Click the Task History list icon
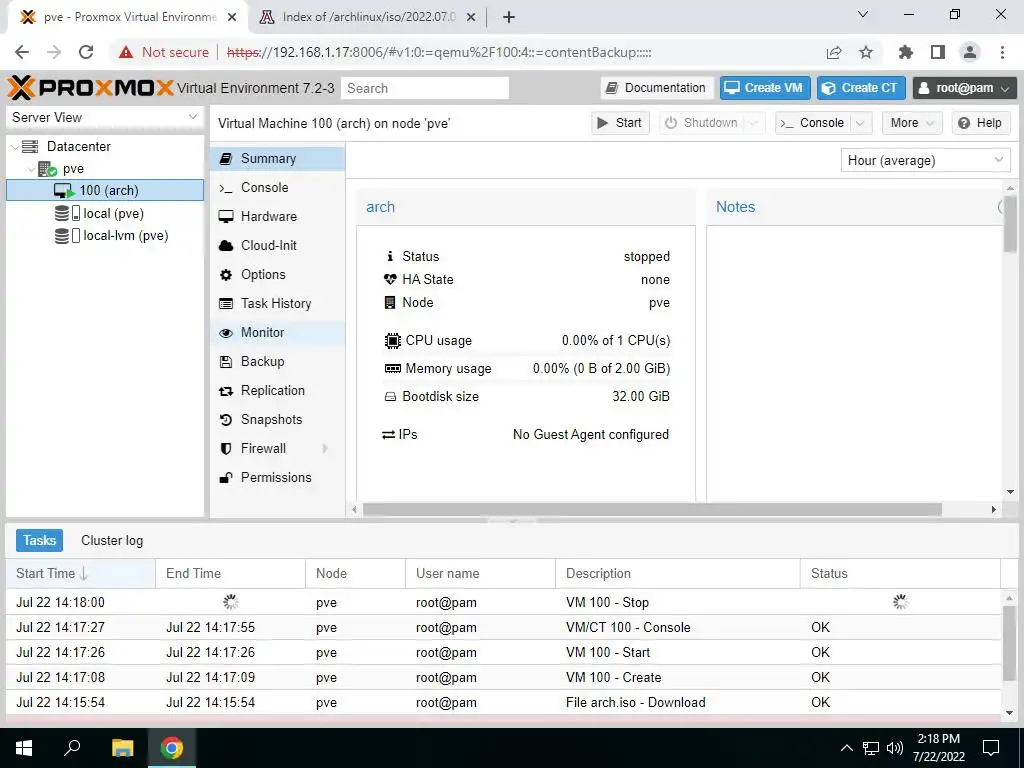The image size is (1024, 768). pyautogui.click(x=226, y=304)
